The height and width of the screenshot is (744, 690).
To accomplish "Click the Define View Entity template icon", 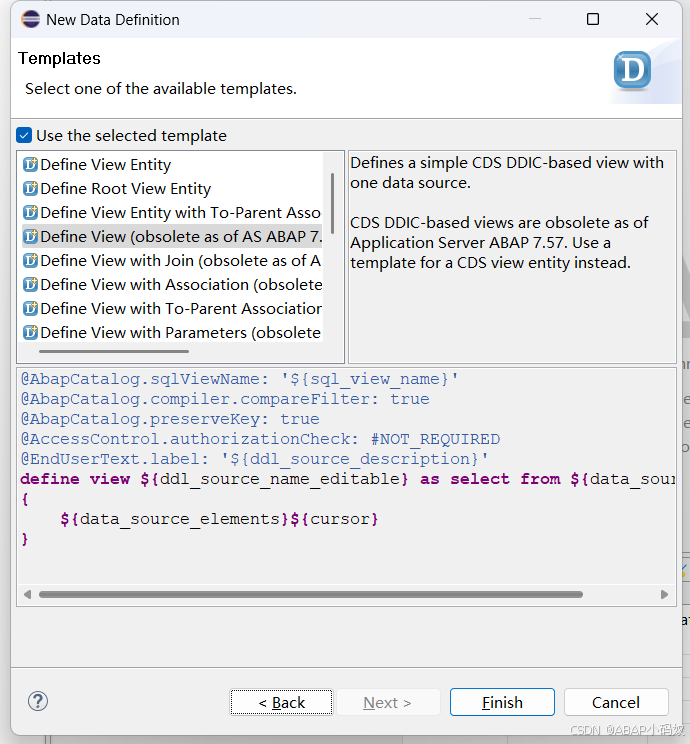I will pyautogui.click(x=30, y=165).
